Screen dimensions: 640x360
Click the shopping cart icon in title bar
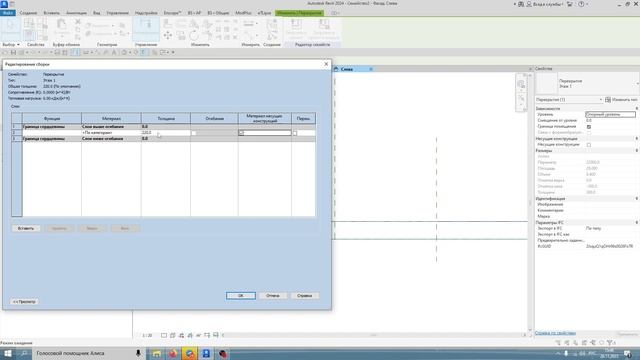pos(570,4)
